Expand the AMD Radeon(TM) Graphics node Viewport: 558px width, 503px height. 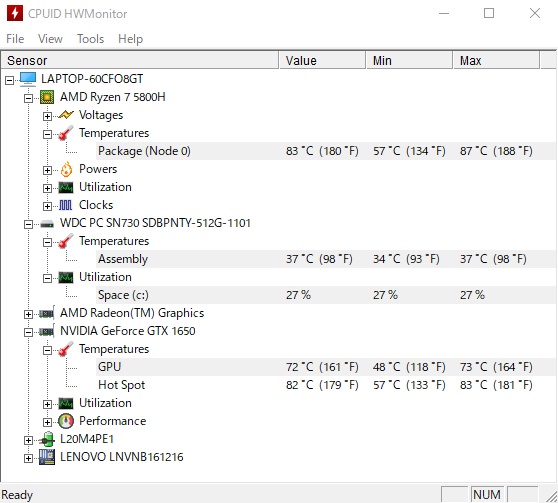[28, 314]
